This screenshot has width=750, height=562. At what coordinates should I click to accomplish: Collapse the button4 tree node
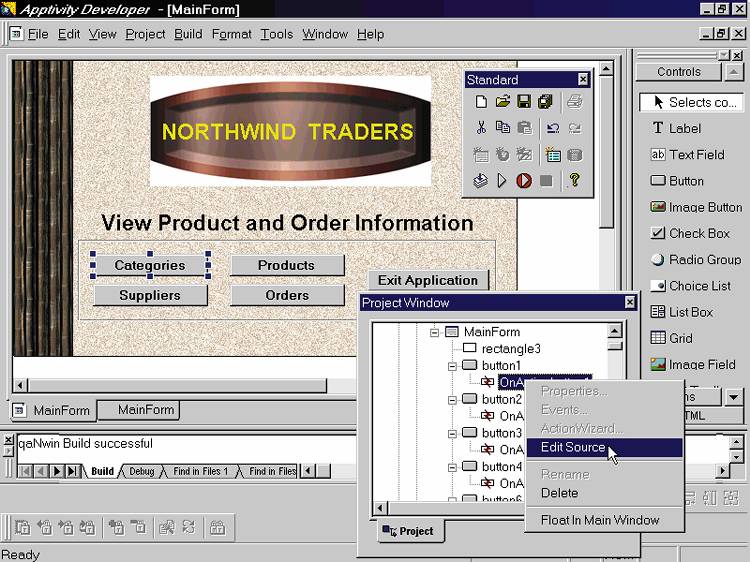[x=452, y=467]
